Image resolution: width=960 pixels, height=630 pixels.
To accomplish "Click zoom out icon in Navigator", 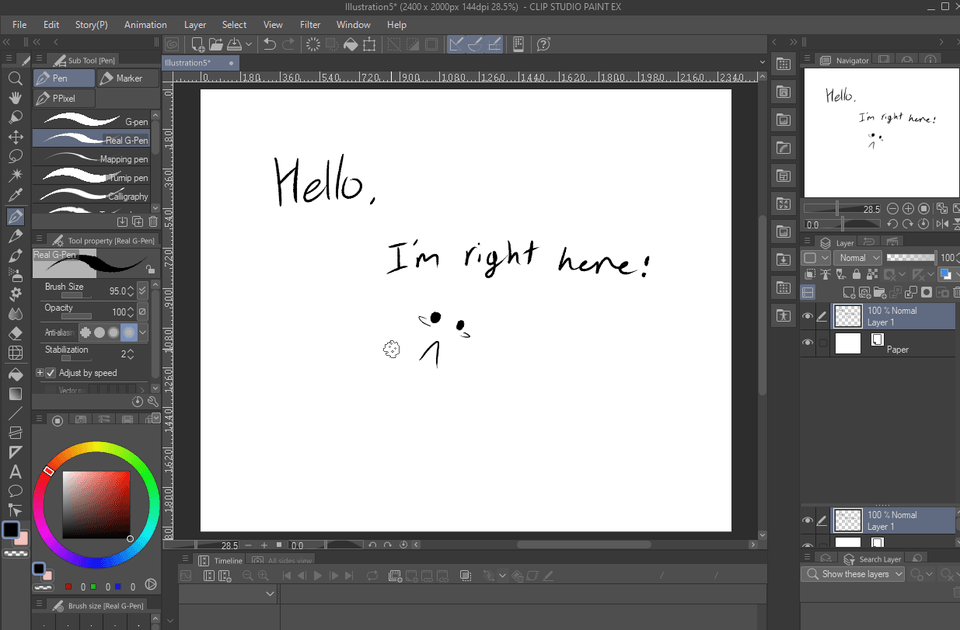I will click(893, 209).
